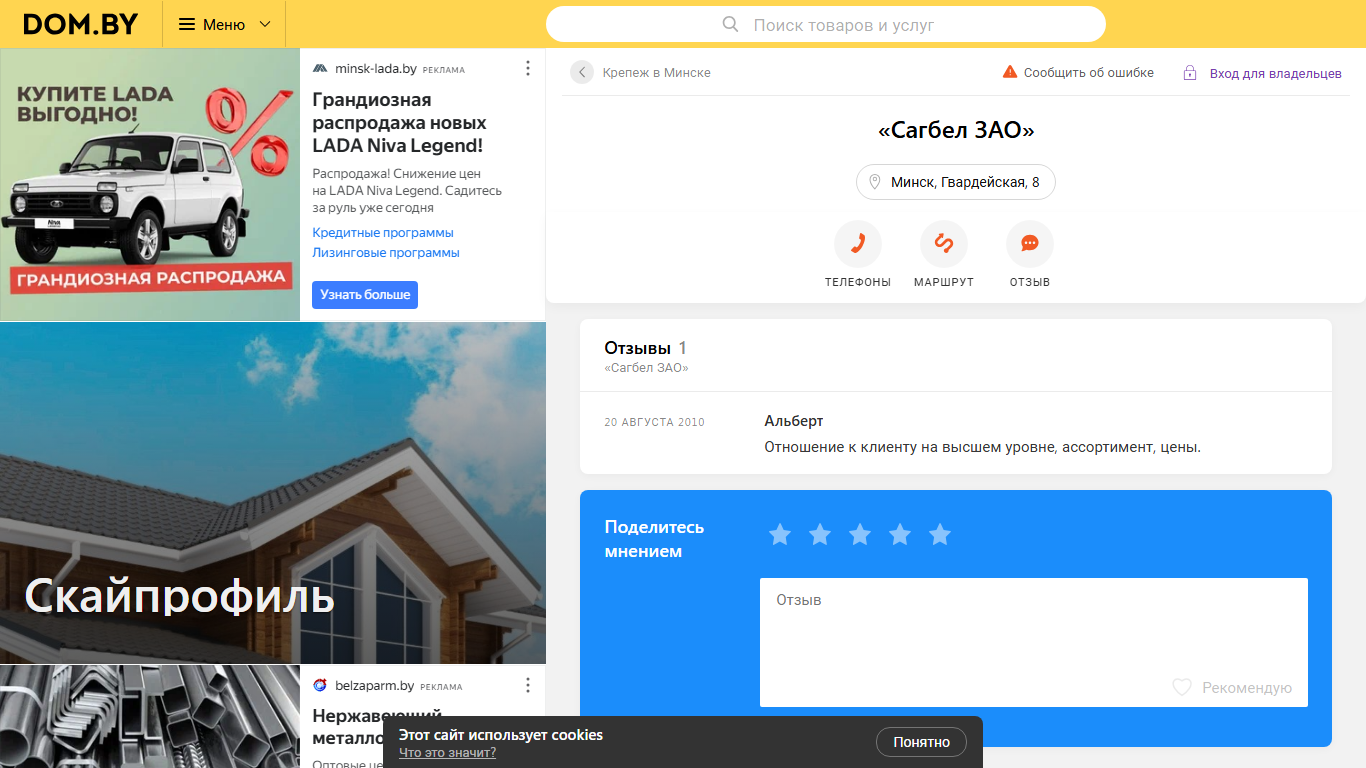The image size is (1366, 768).
Task: Open the belzaparm.by ad three-dot menu
Action: [x=528, y=685]
